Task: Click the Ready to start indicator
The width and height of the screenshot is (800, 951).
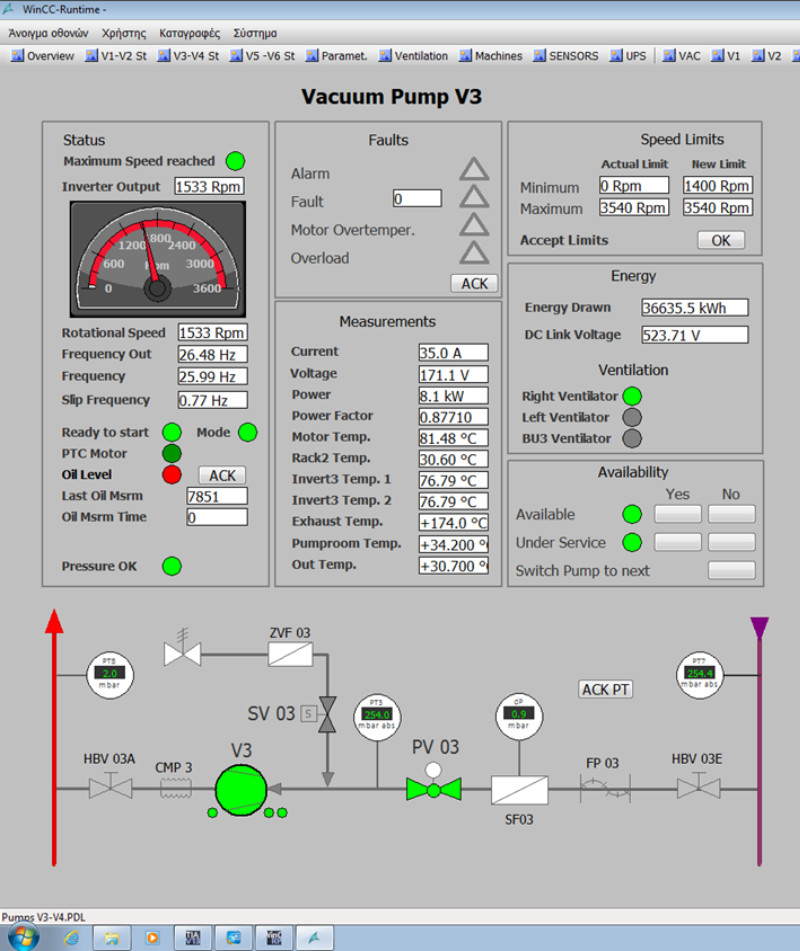Action: click(x=172, y=432)
